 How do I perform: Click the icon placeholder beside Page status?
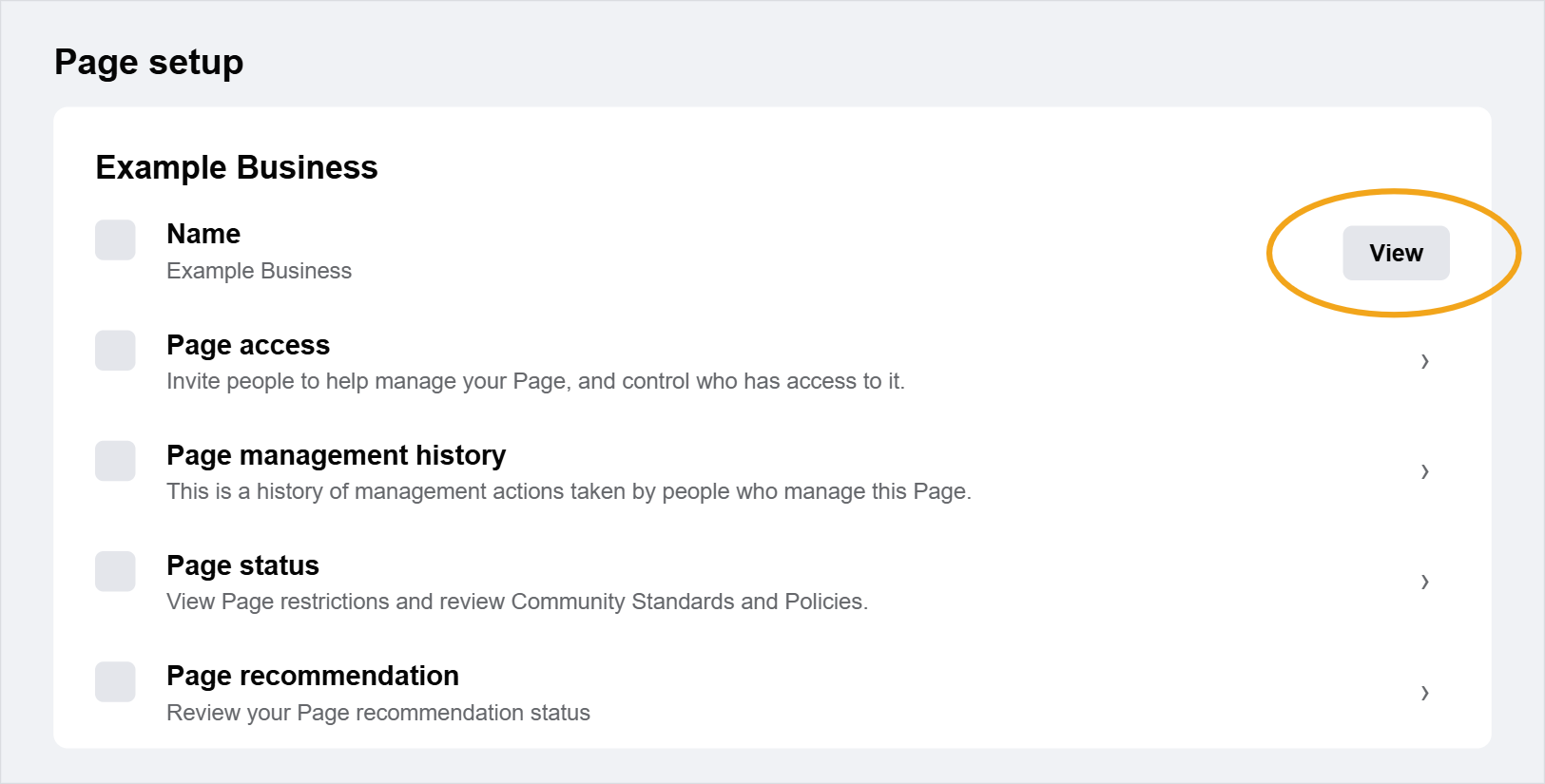click(x=115, y=571)
